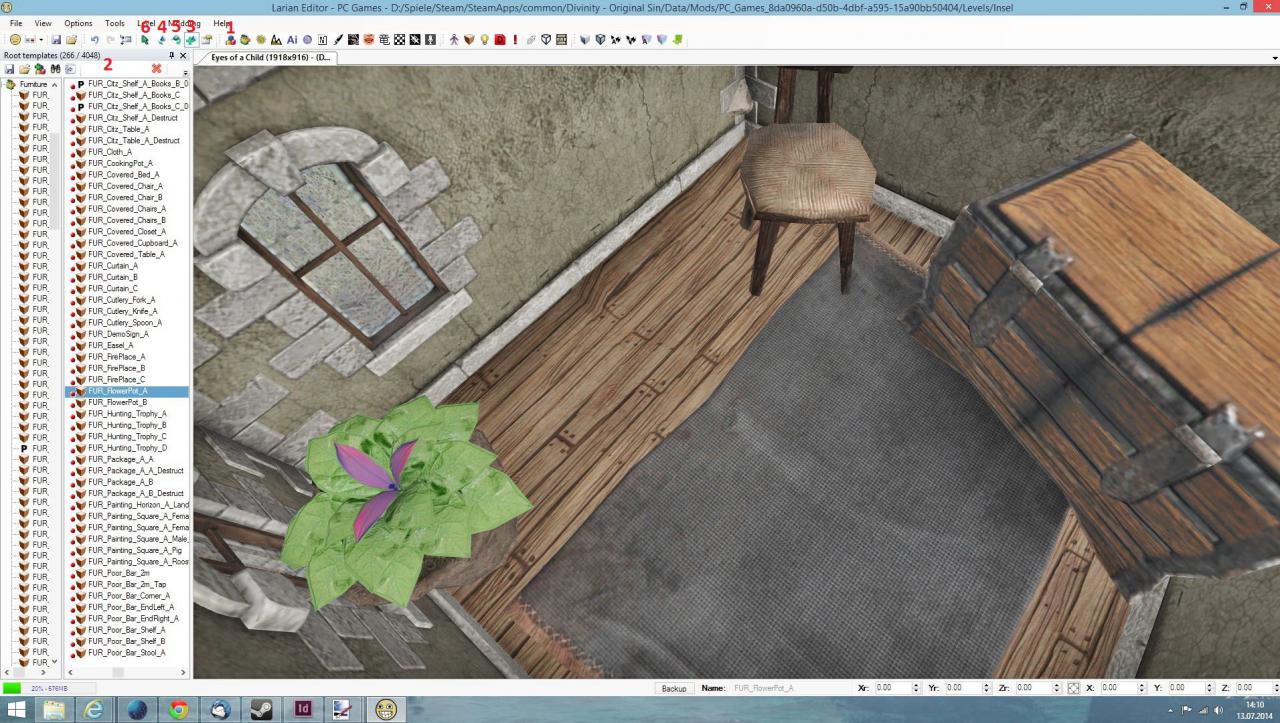The height and width of the screenshot is (723, 1280).
Task: Select FUR_Hunting_Trophy_A template
Action: [x=127, y=414]
